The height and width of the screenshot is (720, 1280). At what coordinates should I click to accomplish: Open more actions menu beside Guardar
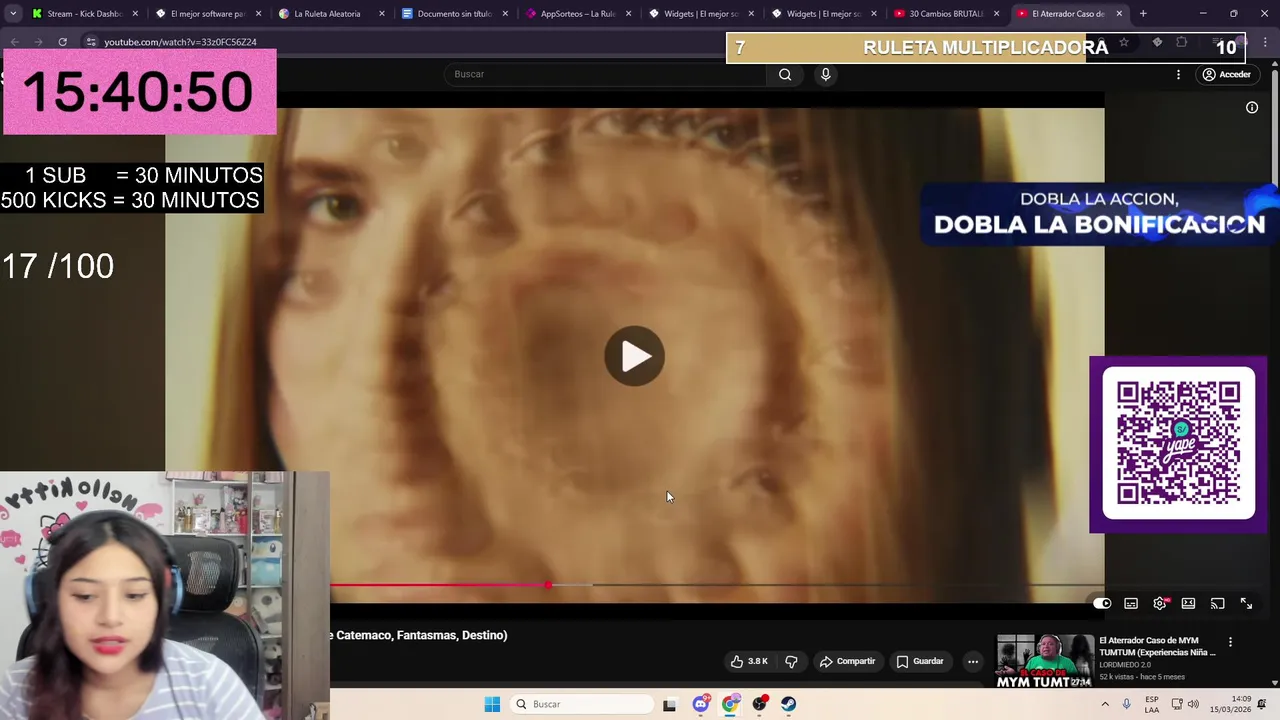[973, 661]
